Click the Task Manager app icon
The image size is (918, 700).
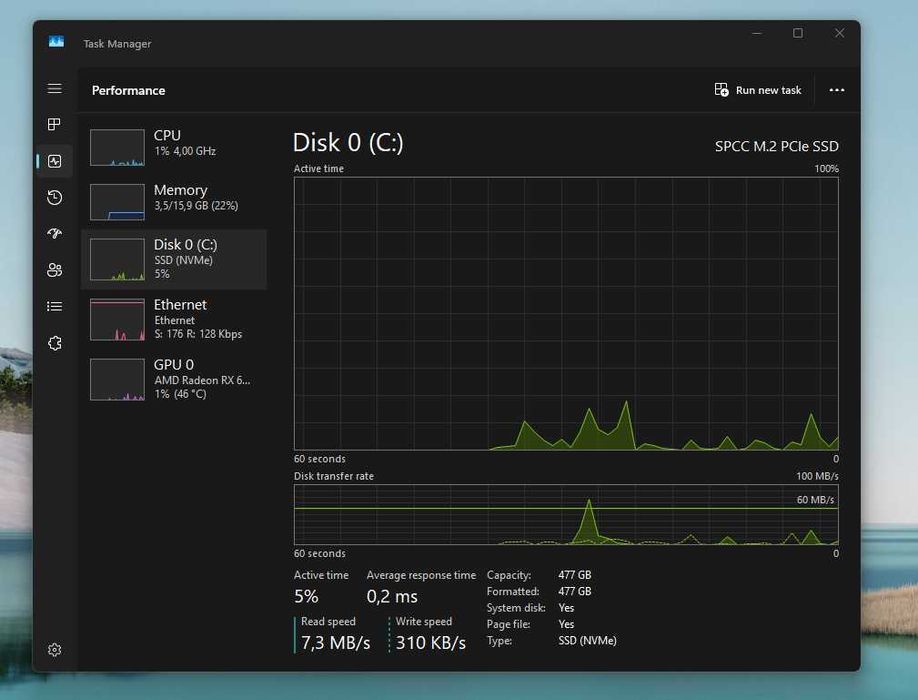56,41
